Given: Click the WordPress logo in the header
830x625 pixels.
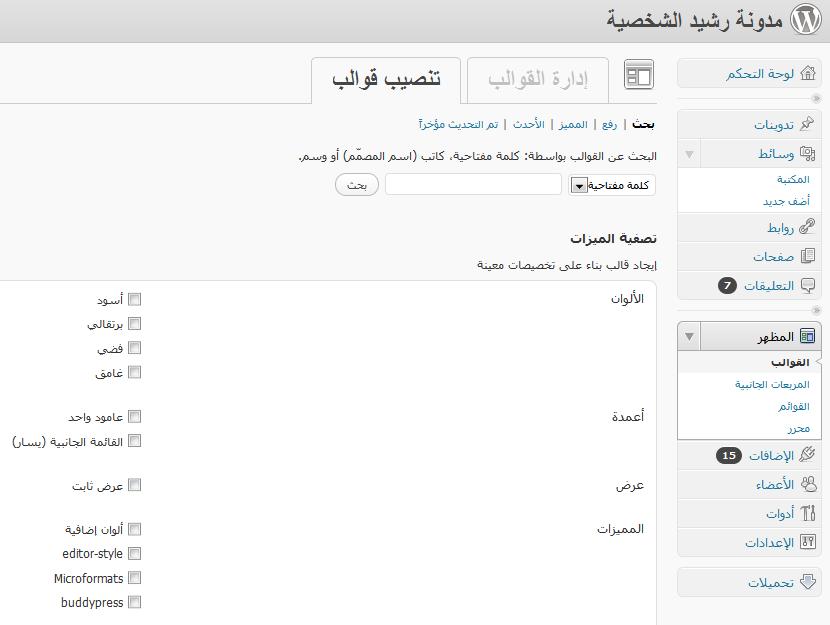Looking at the screenshot, I should tap(804, 20).
